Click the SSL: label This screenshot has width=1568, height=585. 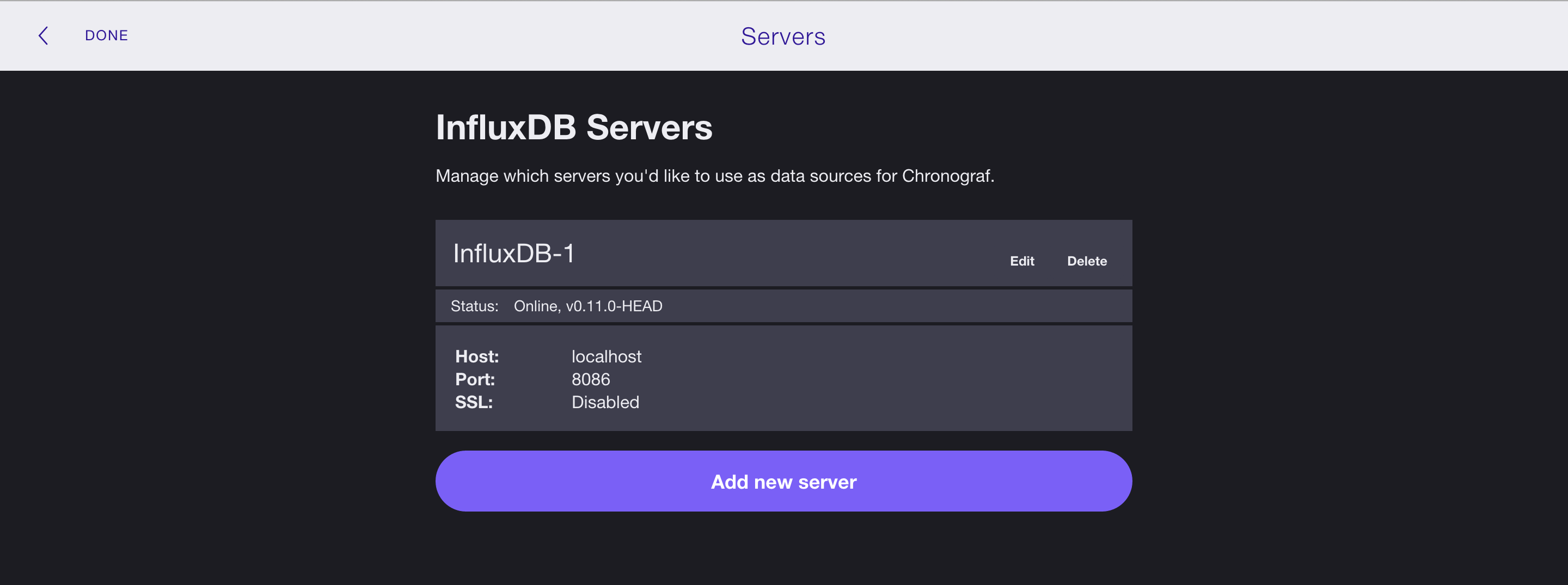[x=474, y=402]
